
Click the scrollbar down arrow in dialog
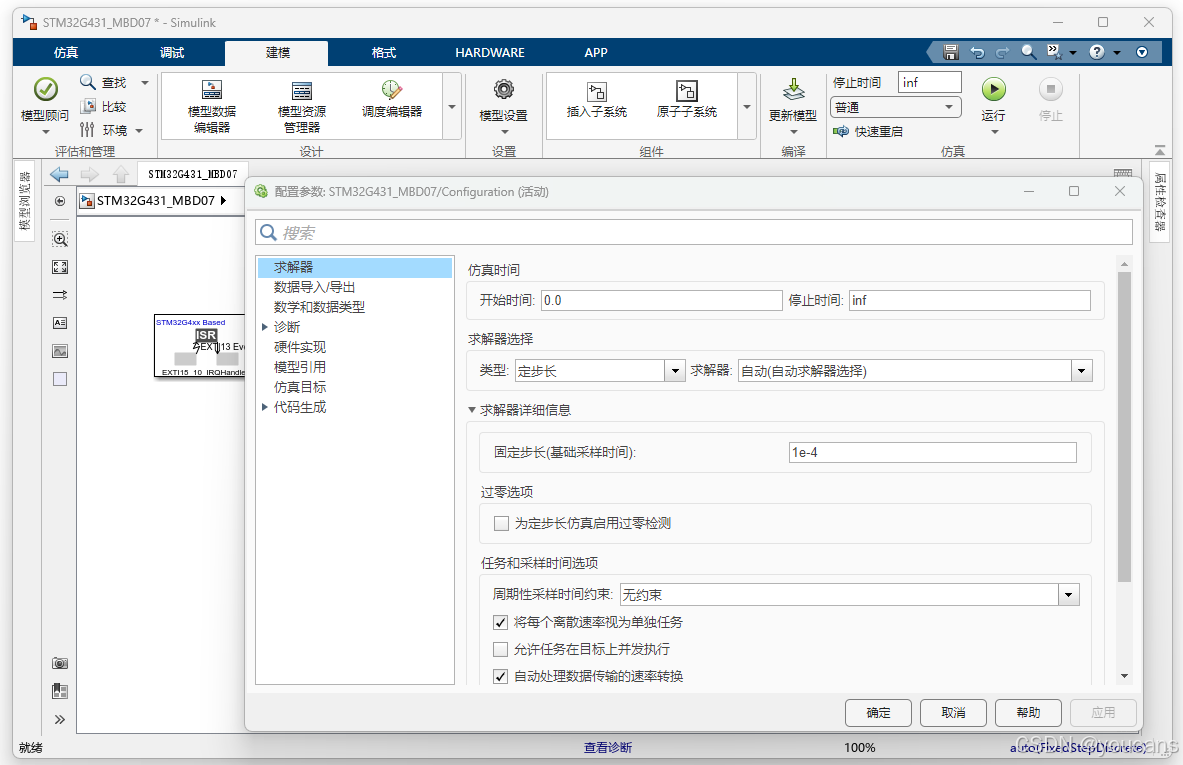point(1124,676)
